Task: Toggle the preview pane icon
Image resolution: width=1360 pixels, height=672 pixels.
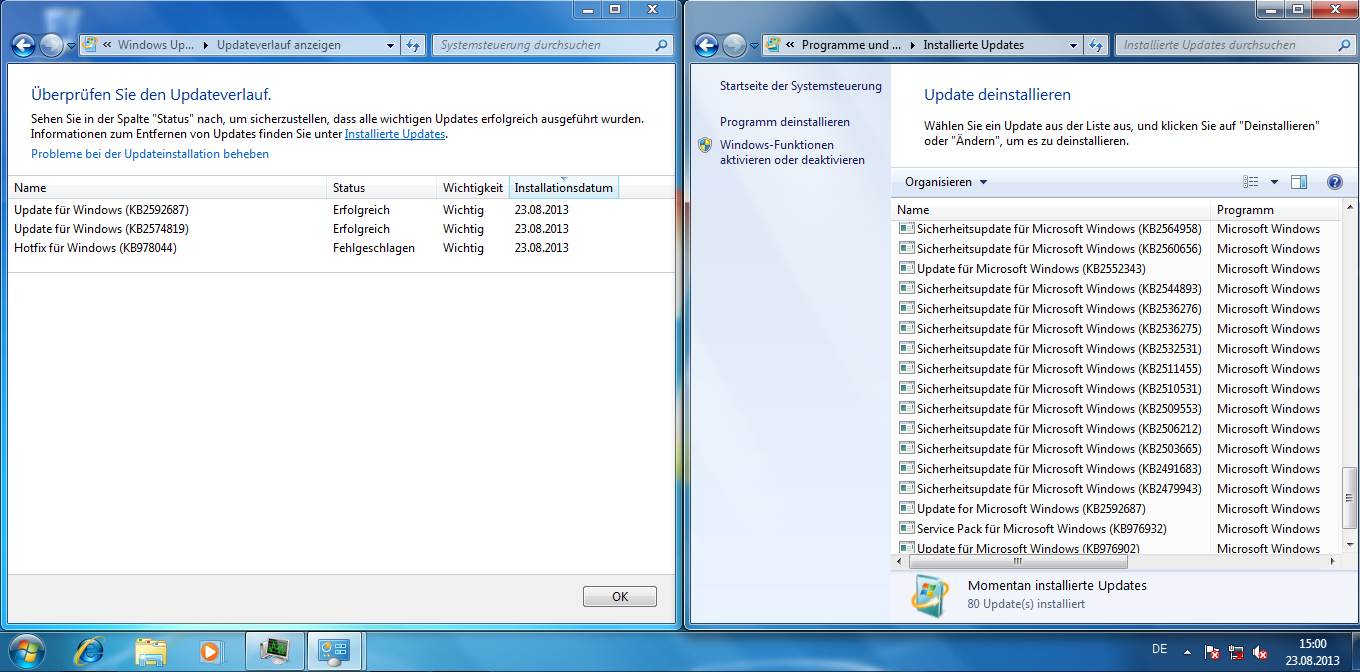Action: [x=1299, y=182]
